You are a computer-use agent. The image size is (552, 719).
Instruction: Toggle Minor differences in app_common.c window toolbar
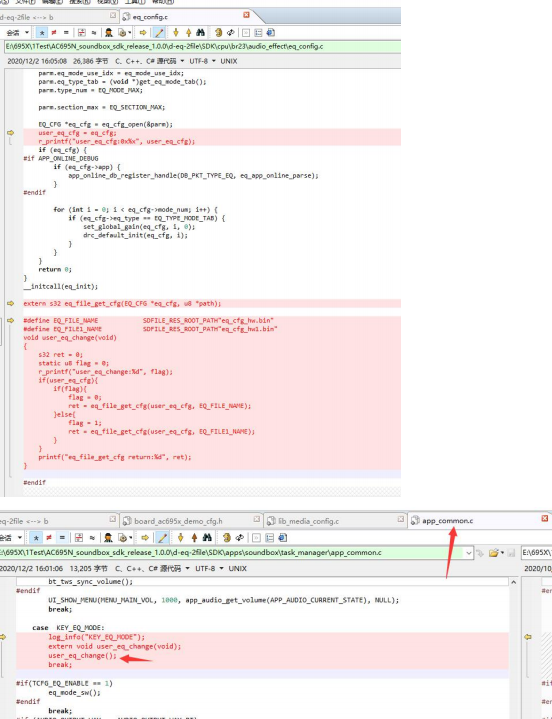pos(92,537)
